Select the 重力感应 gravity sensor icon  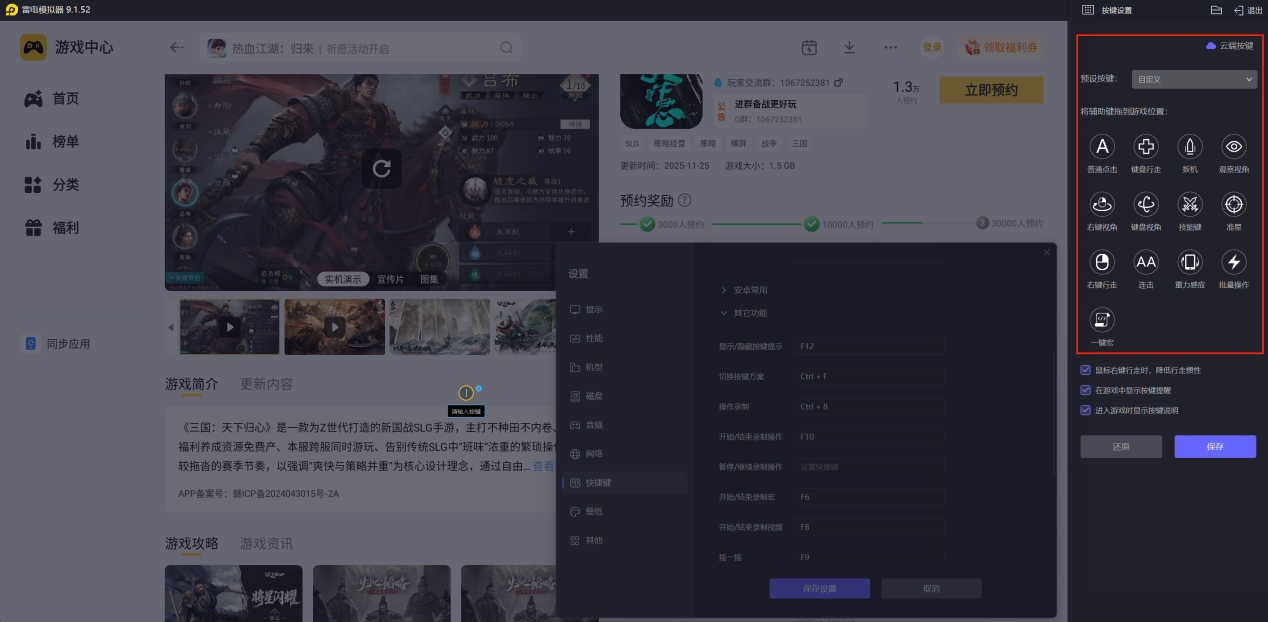[1190, 263]
